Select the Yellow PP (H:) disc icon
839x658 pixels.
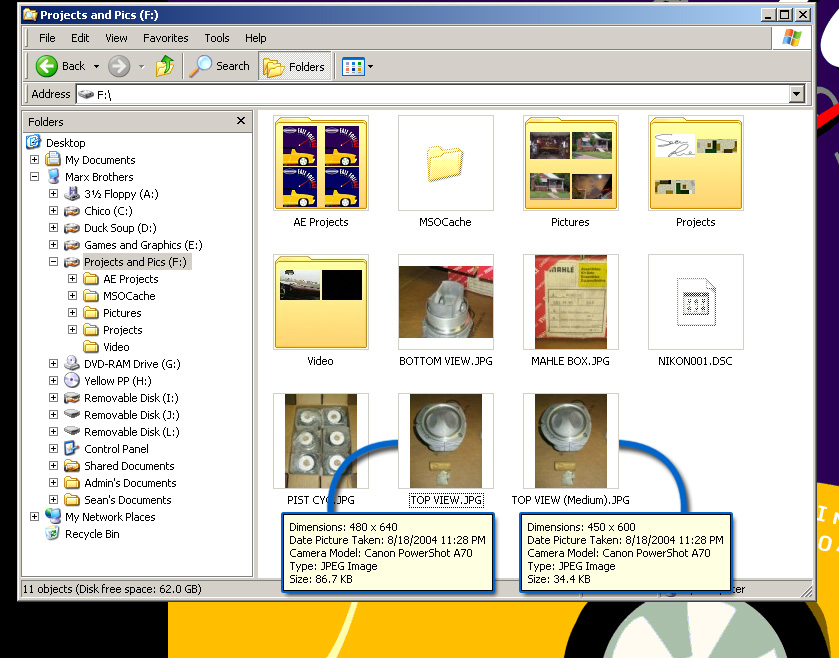click(x=72, y=380)
